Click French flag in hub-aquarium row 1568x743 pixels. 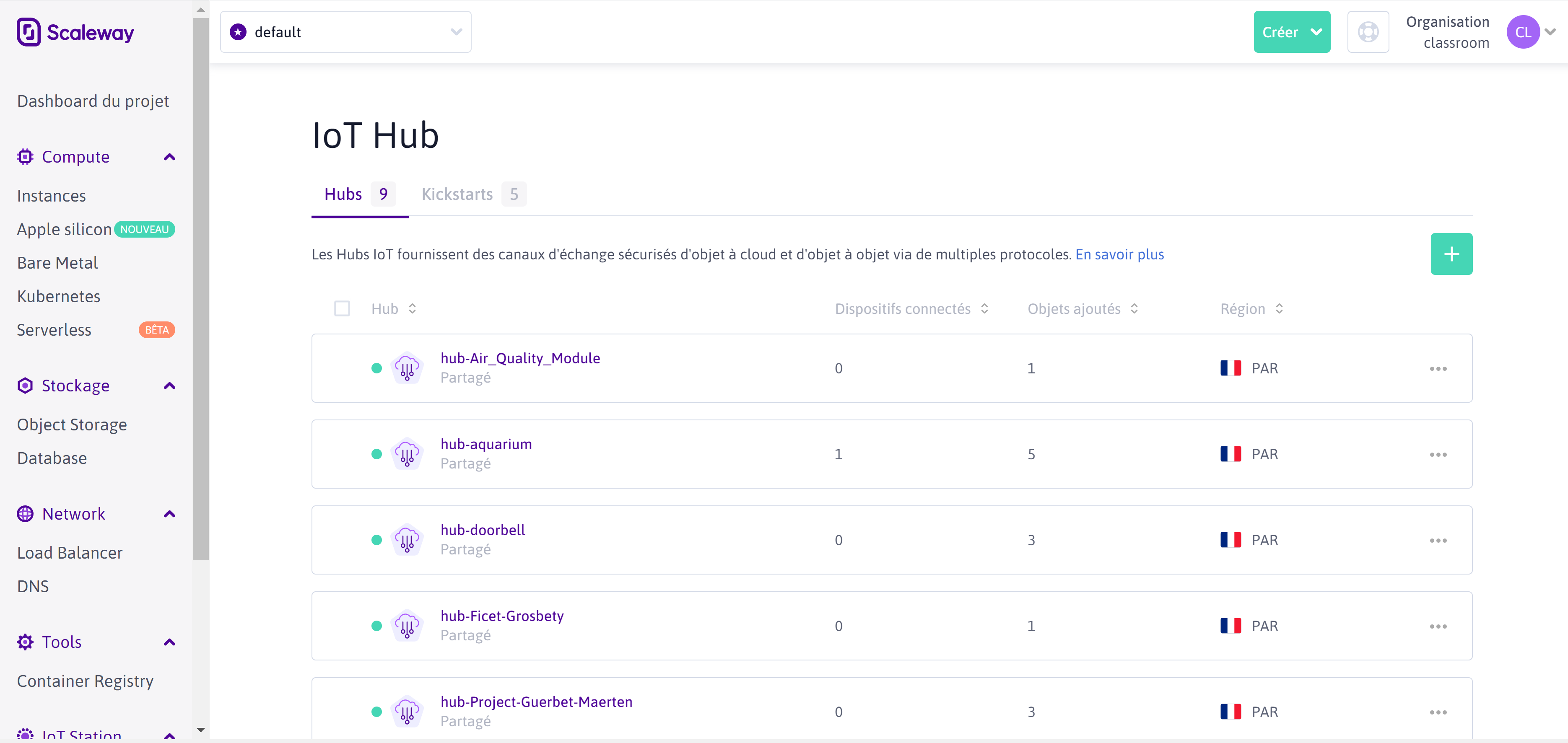point(1230,454)
